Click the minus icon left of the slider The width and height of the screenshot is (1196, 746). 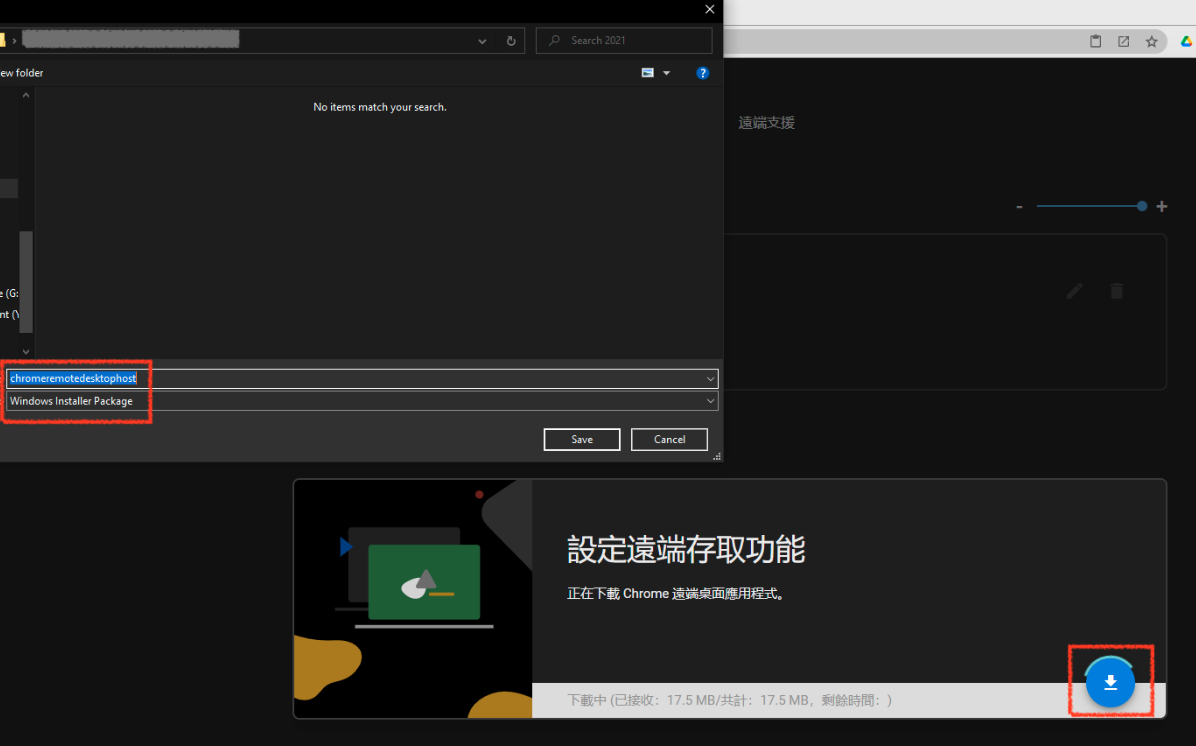coord(1019,206)
